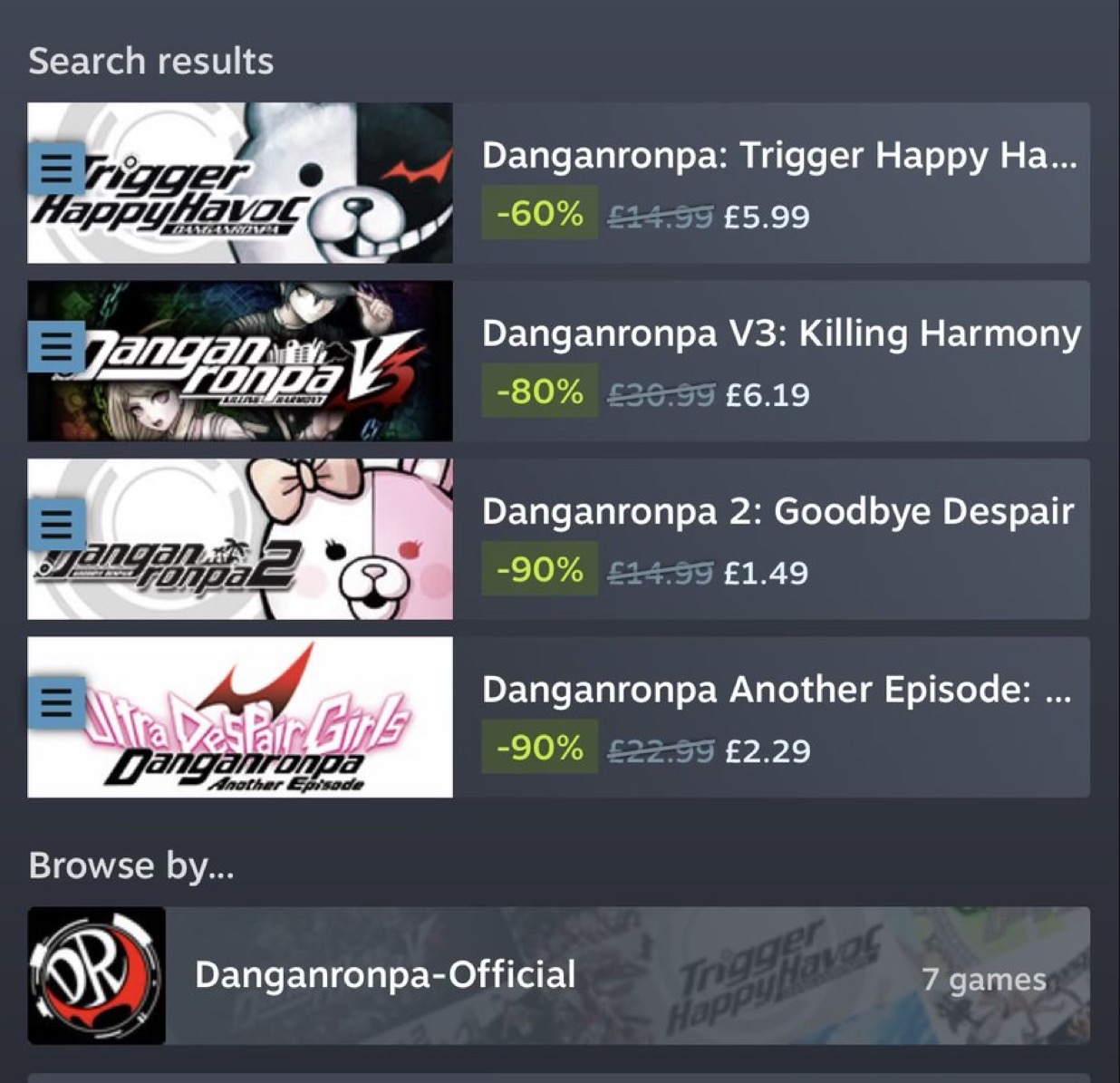The height and width of the screenshot is (1083, 1120).
Task: Open Danganronpa 2 Goodbye Despair capsule image
Action: click(x=240, y=539)
